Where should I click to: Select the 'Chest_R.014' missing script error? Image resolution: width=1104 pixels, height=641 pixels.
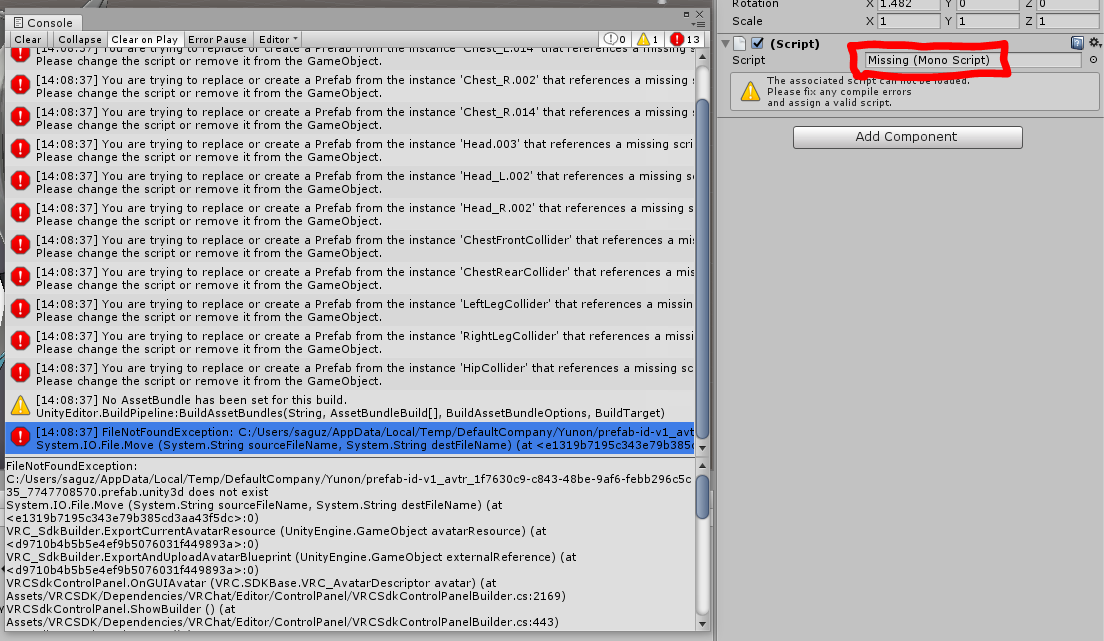(x=350, y=118)
